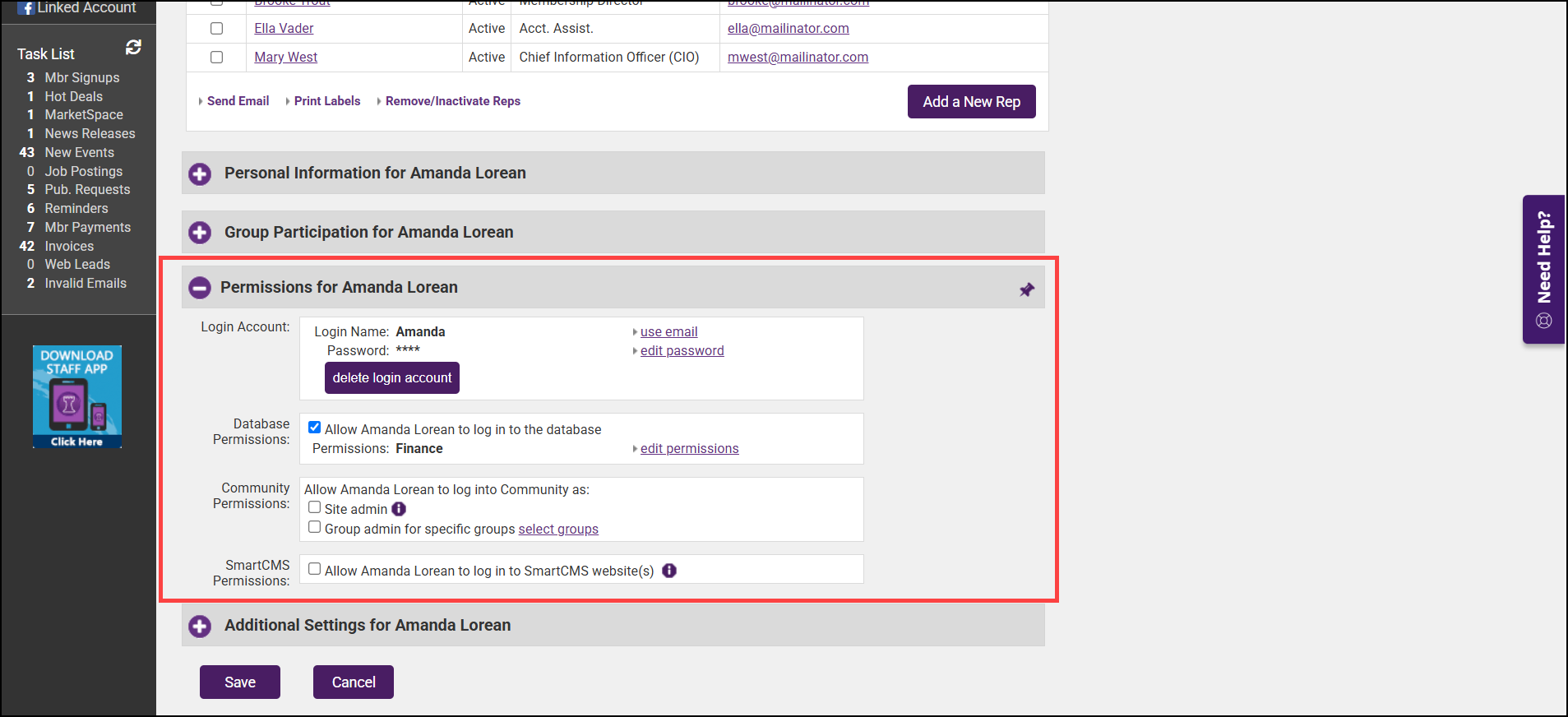Select the Mary West row checkbox

(x=217, y=57)
